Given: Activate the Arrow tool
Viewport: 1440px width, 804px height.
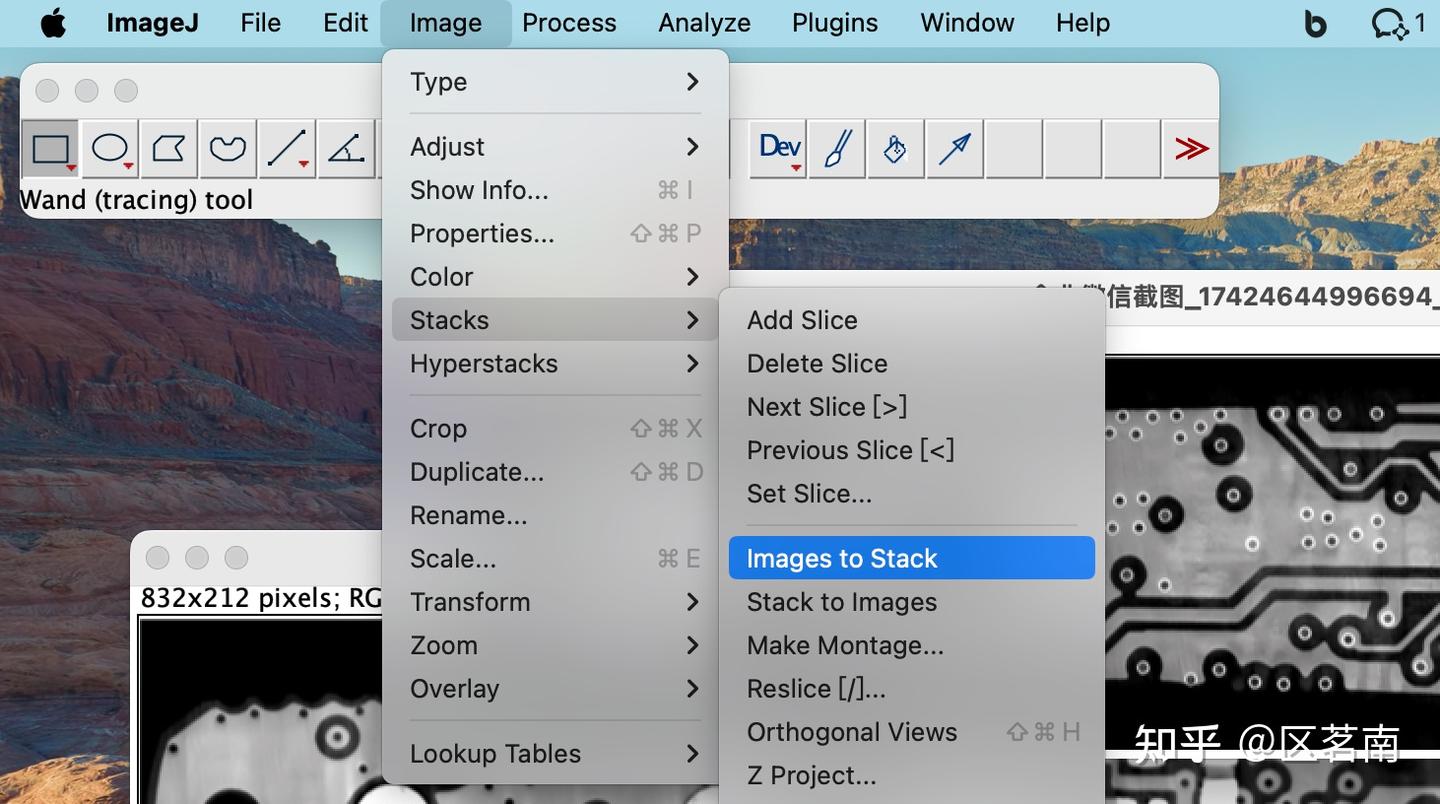Looking at the screenshot, I should click(x=954, y=149).
